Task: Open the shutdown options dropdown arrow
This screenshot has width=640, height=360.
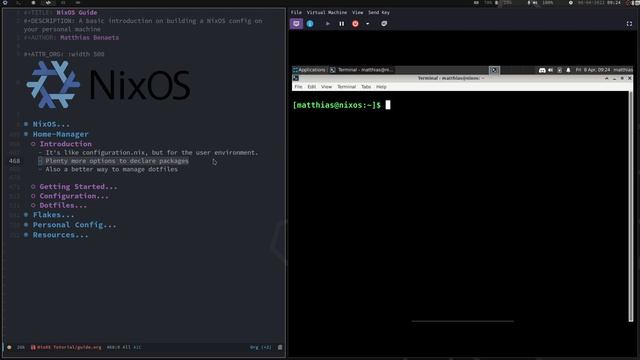Action: click(x=367, y=24)
